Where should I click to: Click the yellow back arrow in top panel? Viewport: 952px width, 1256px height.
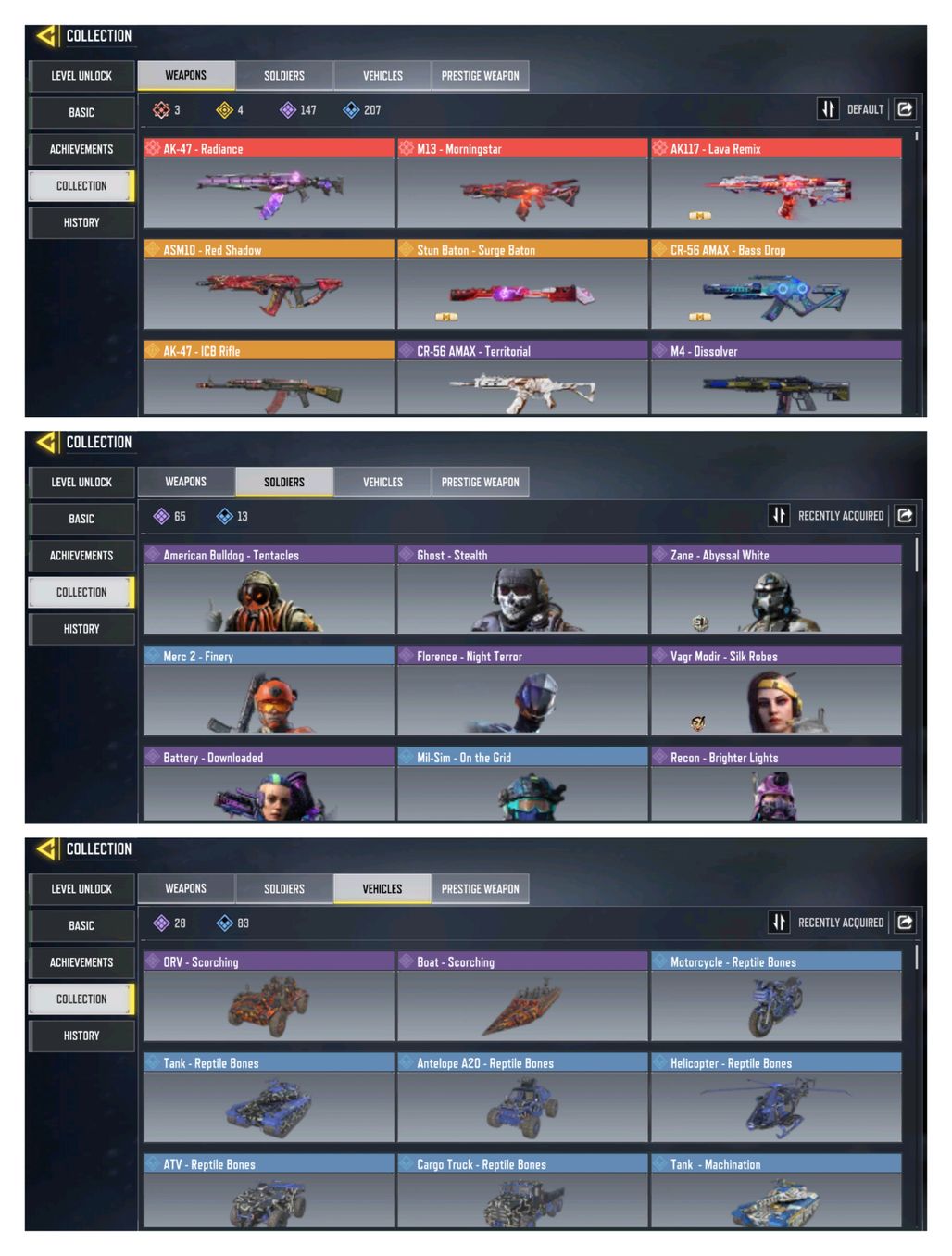46,36
